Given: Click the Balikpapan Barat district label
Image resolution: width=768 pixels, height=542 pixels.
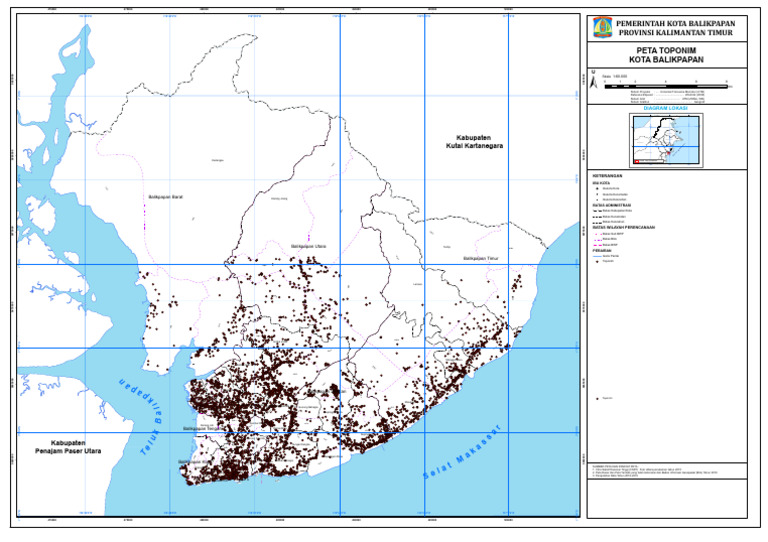Looking at the screenshot, I should [164, 198].
